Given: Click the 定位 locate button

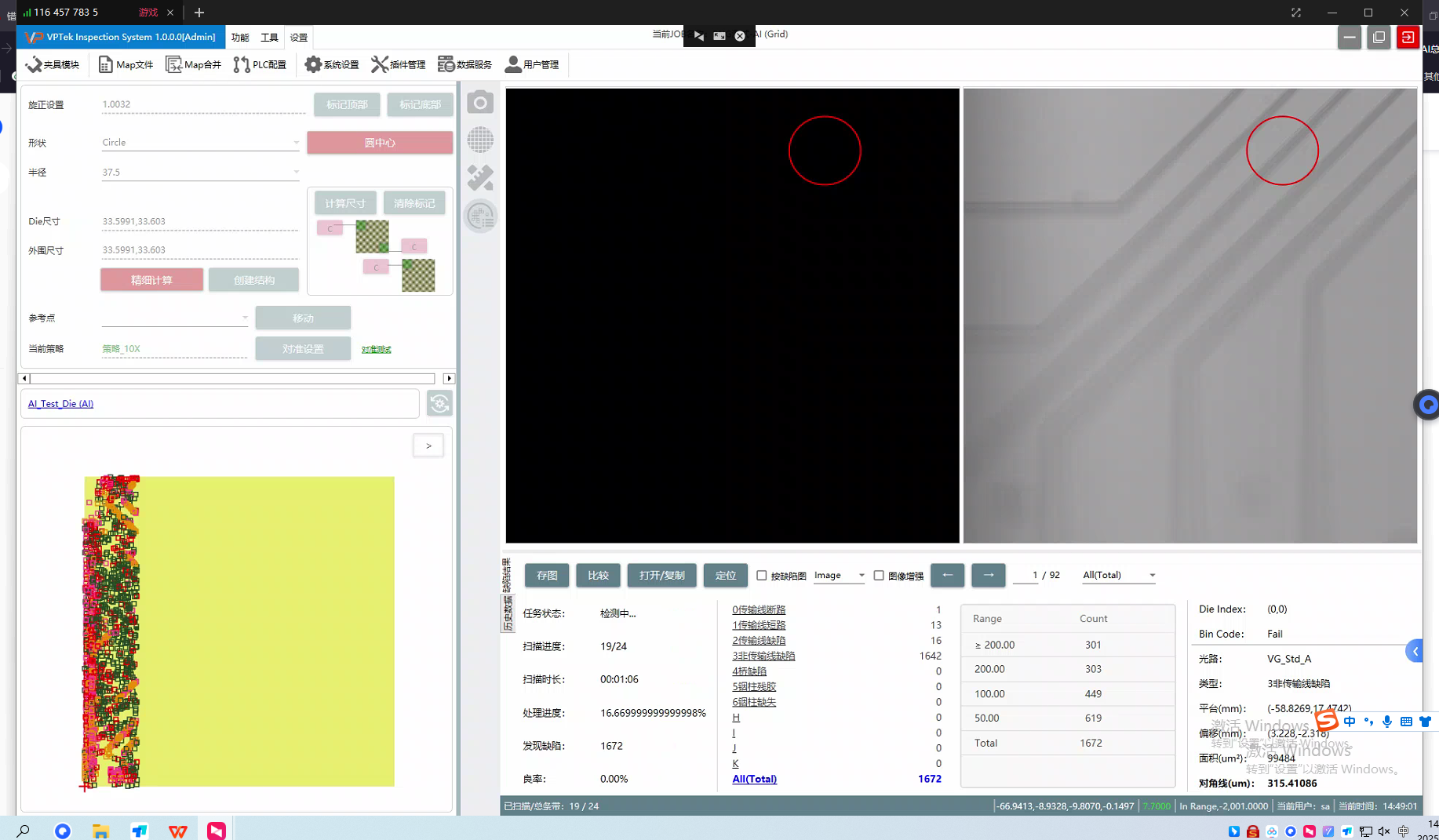Looking at the screenshot, I should click(x=726, y=575).
